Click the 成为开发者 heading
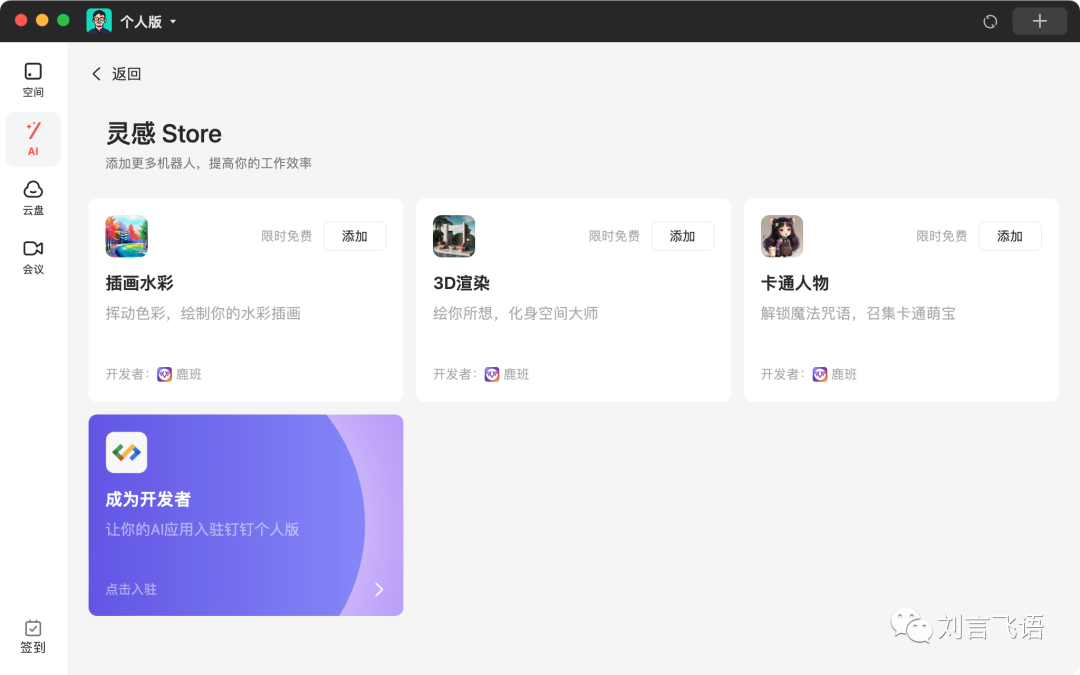 [x=148, y=499]
